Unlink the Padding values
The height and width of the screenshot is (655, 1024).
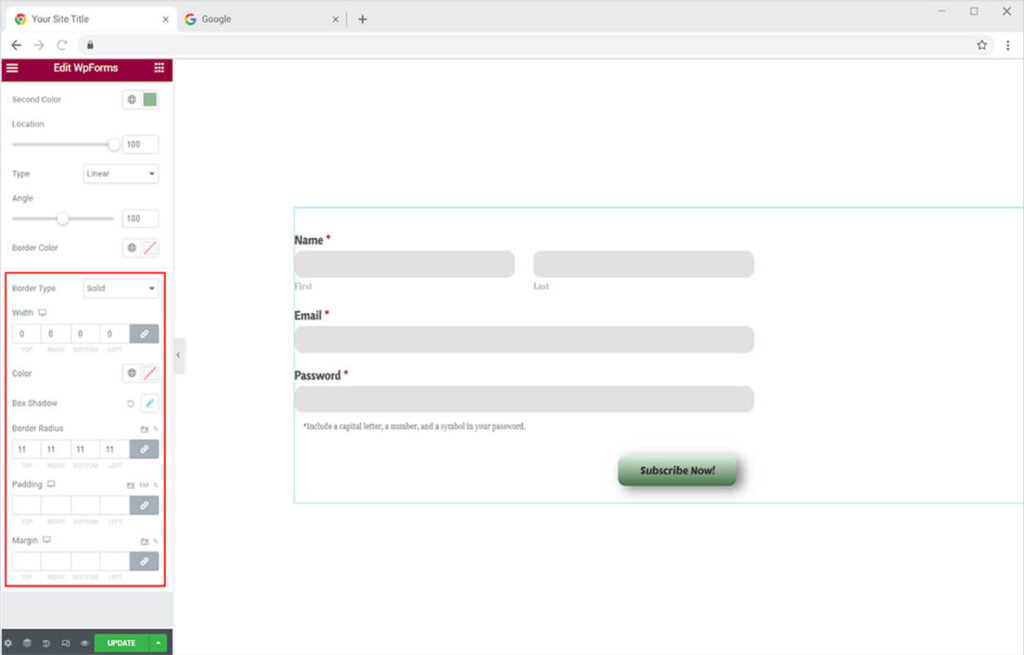click(144, 506)
